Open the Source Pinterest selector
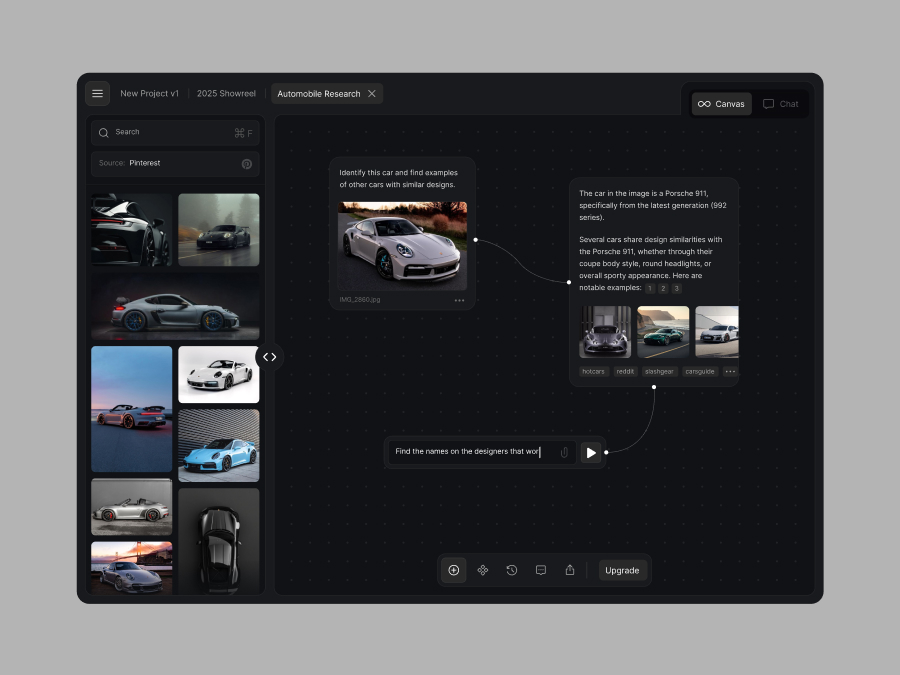 (175, 164)
